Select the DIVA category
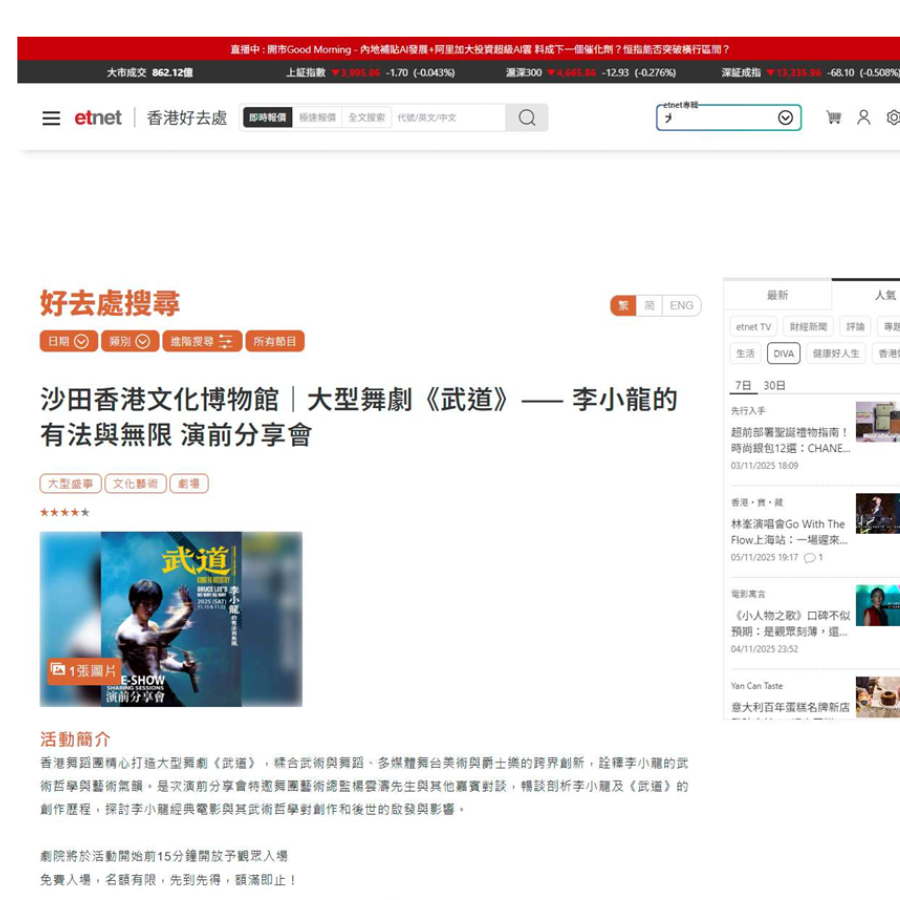This screenshot has height=900, width=900. [x=783, y=354]
